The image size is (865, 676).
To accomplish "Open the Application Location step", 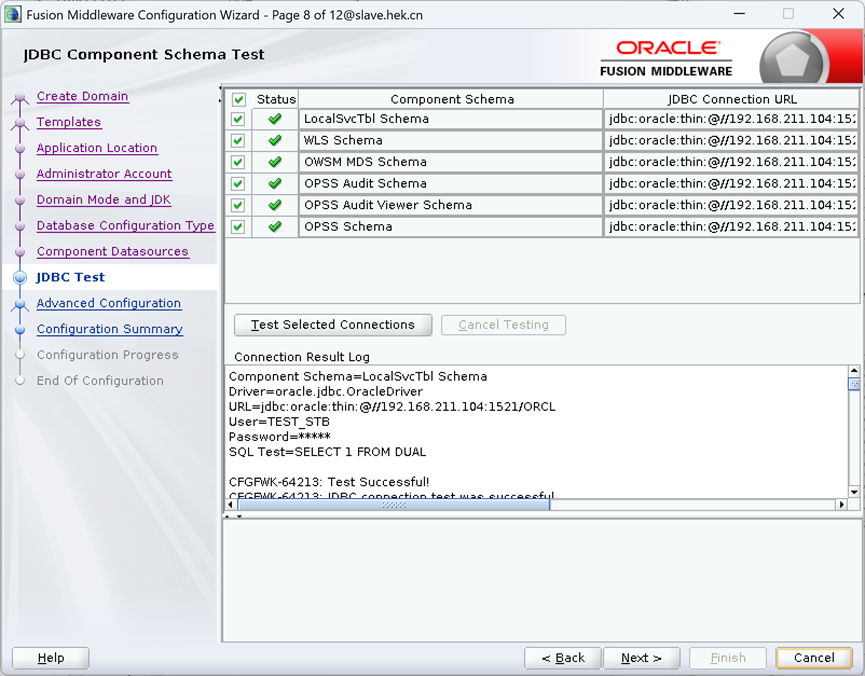I will [x=97, y=148].
